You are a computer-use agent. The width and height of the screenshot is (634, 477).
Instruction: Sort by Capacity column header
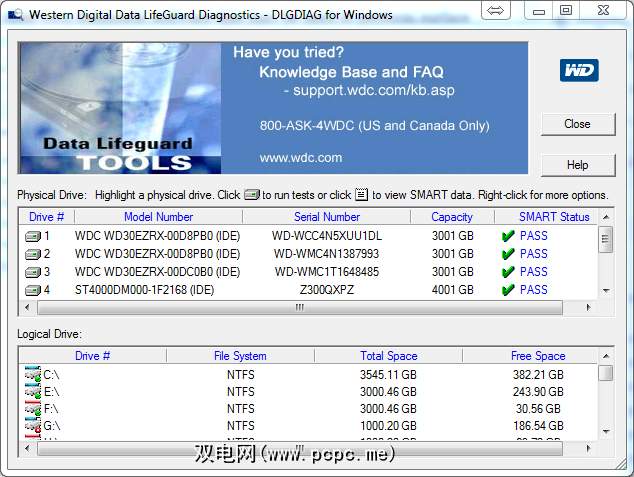click(x=452, y=217)
